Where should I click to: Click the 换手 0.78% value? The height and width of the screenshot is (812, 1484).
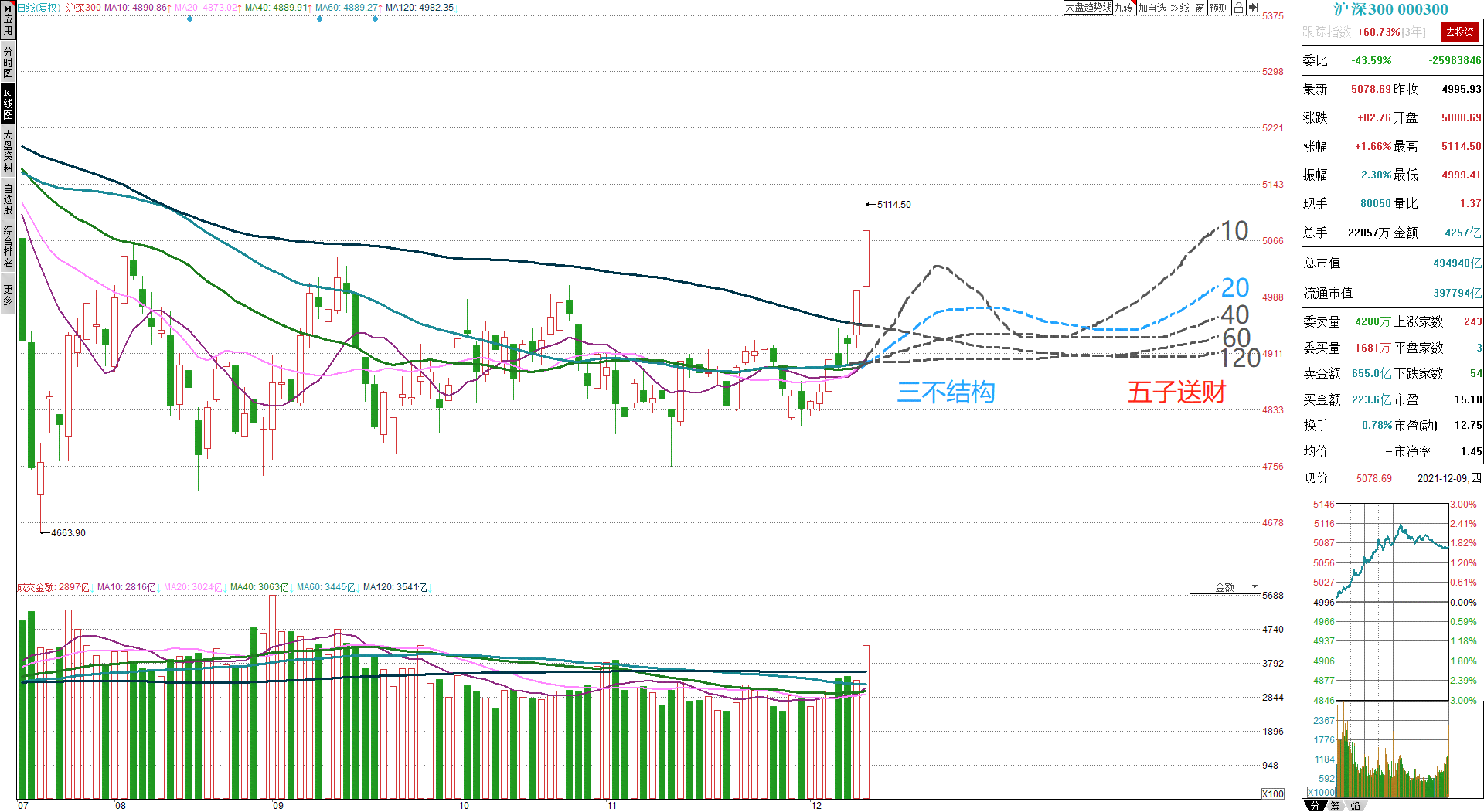click(x=1377, y=425)
